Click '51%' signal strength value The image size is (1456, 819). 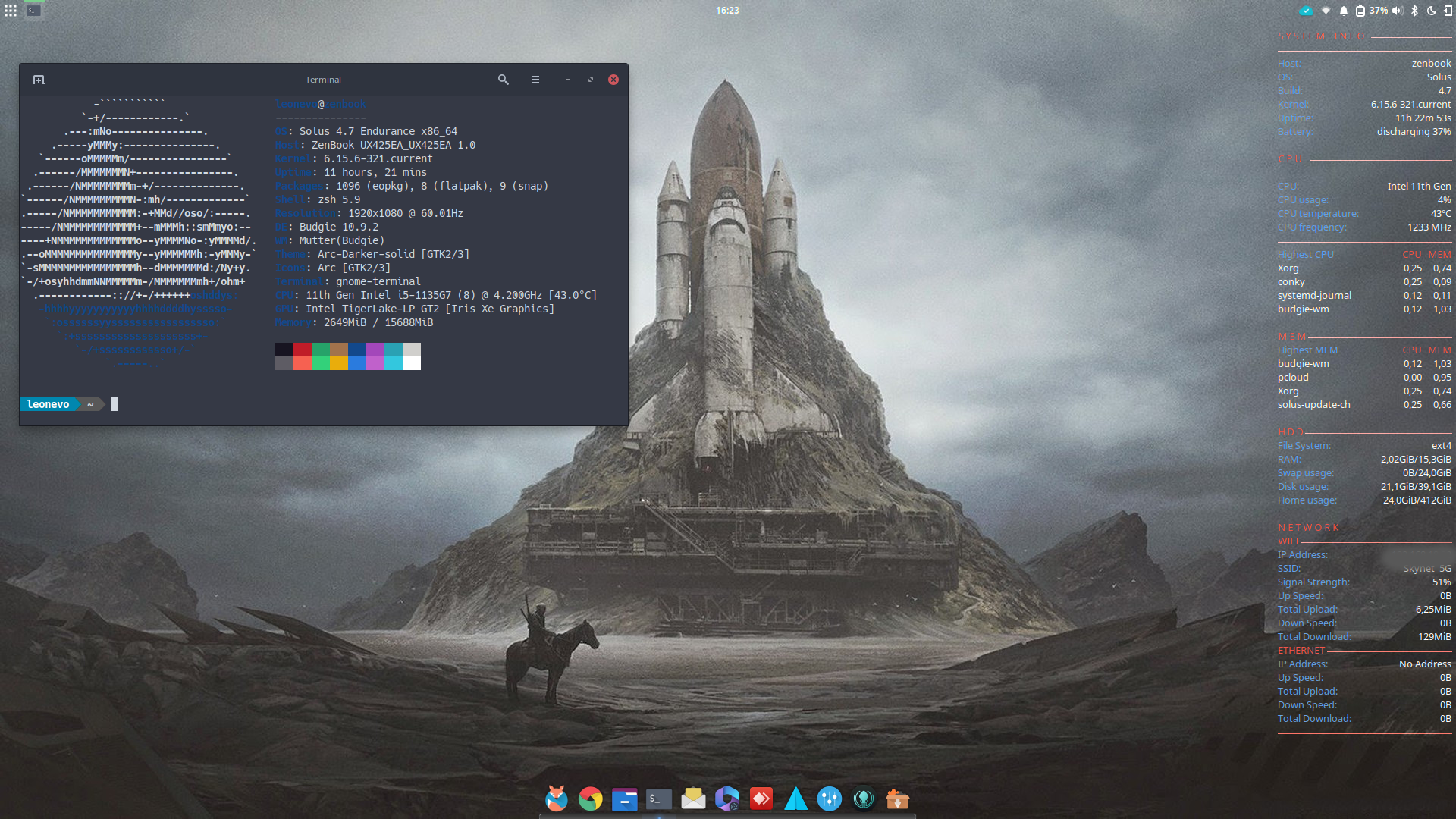(1442, 582)
